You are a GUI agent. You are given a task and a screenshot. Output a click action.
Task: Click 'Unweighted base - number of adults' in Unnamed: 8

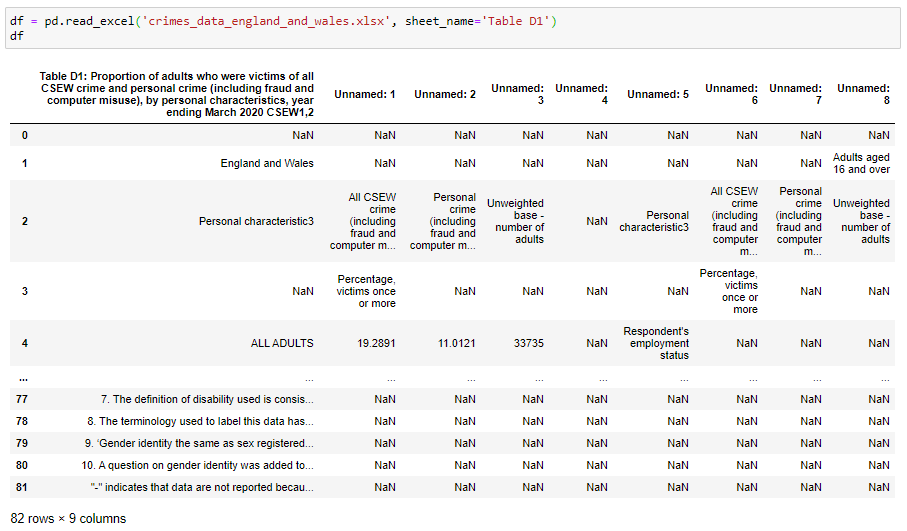(861, 222)
